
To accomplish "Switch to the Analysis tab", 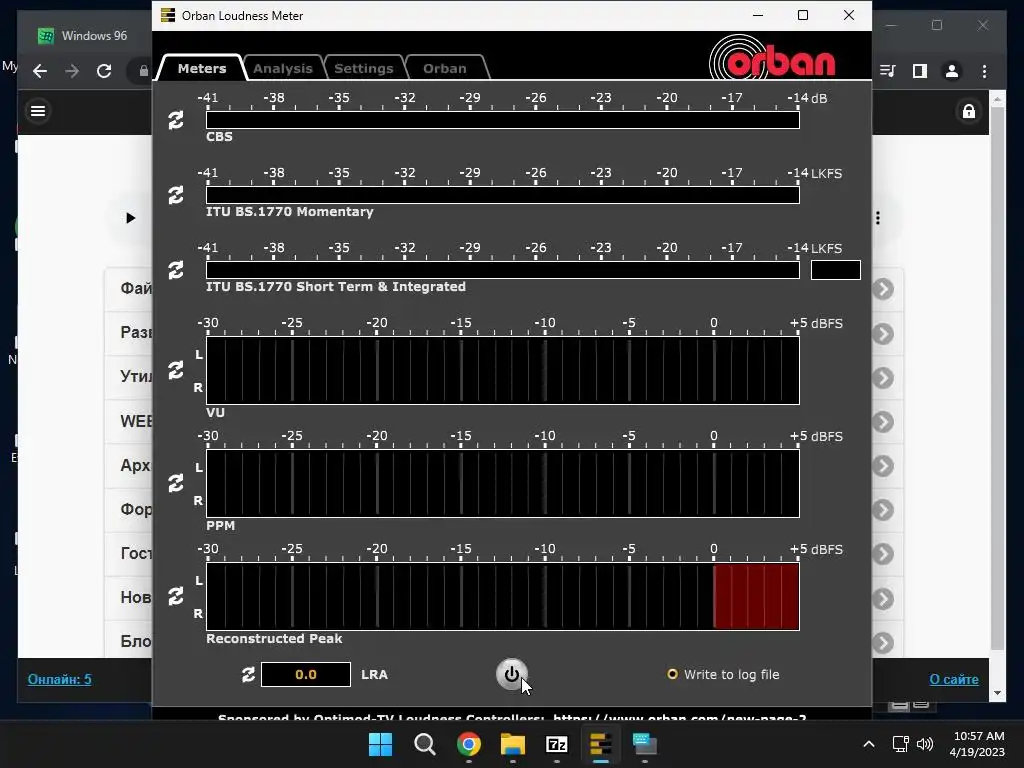I will click(283, 68).
